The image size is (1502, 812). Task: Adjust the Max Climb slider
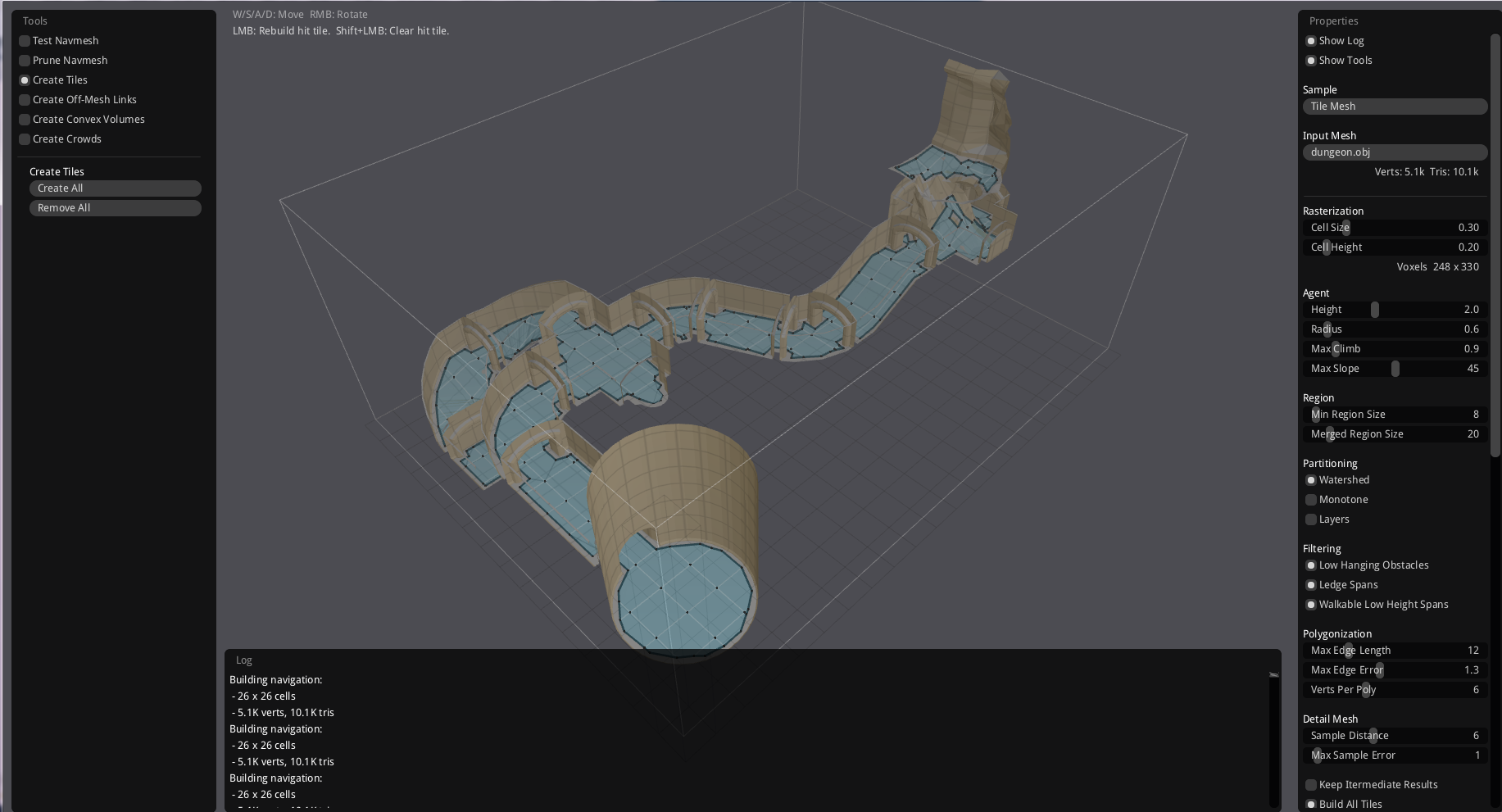pos(1395,348)
